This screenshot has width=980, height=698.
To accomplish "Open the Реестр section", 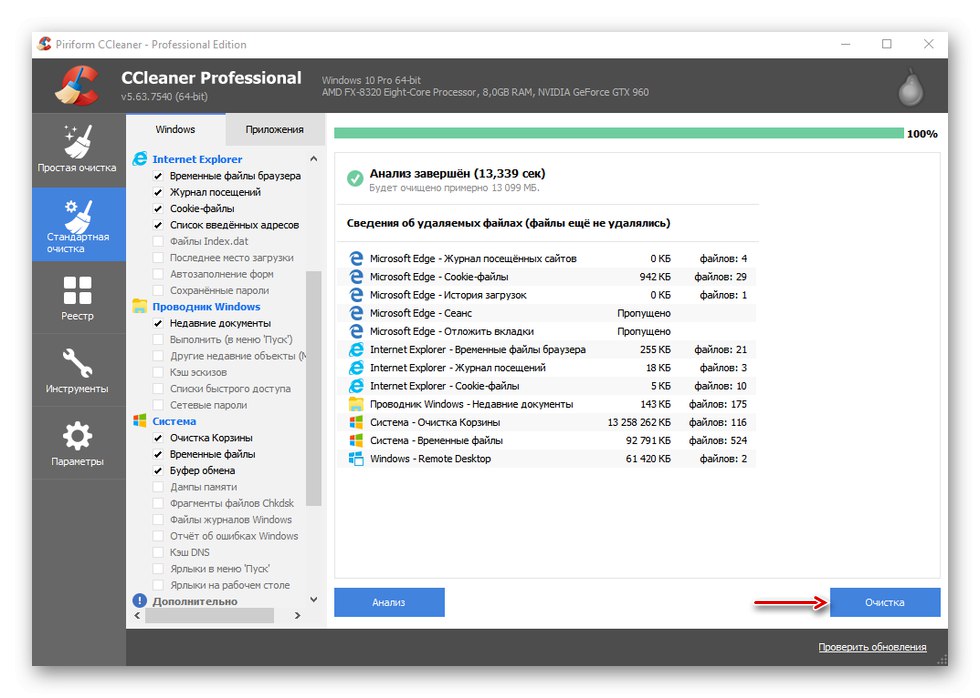I will (x=78, y=298).
